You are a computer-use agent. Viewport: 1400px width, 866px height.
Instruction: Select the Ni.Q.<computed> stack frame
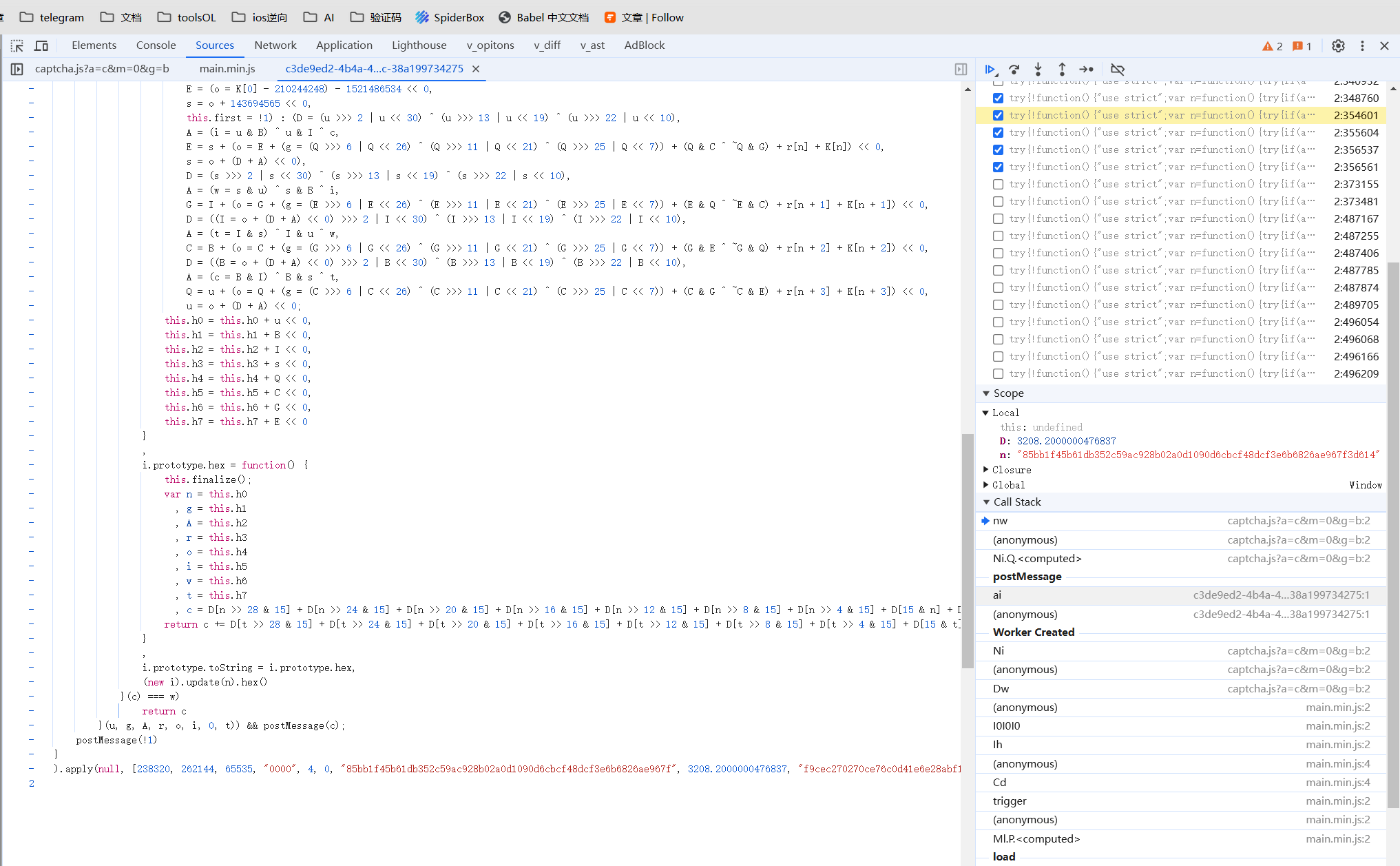pyautogui.click(x=1181, y=559)
